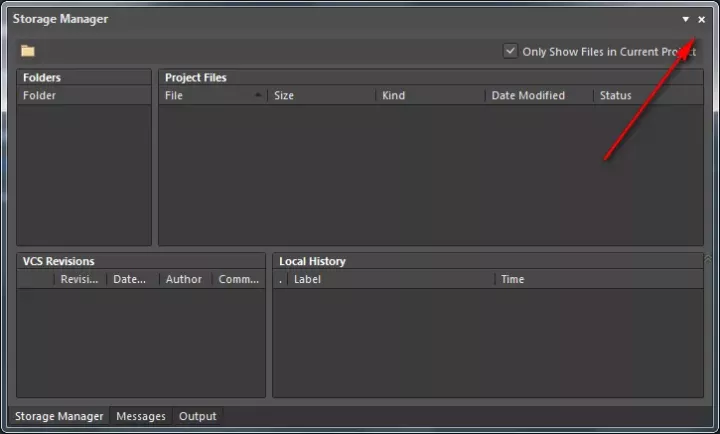Screen dimensions: 720x434
Task: Sort VCS revisions by Author column
Action: click(184, 280)
